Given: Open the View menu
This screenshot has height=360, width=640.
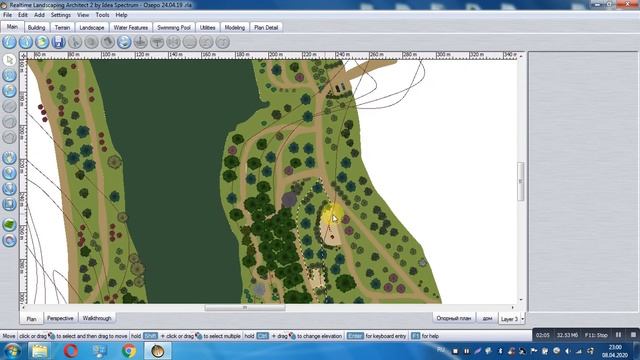Looking at the screenshot, I should tap(83, 15).
